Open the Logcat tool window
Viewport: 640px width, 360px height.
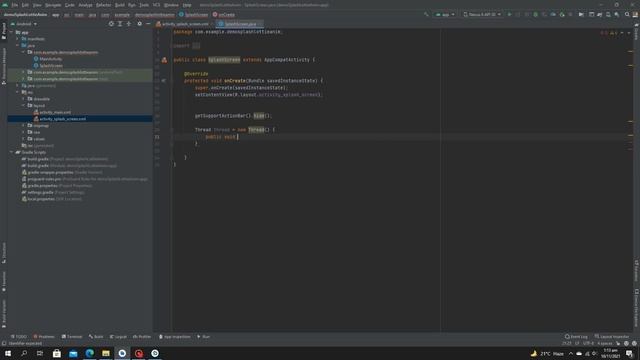click(119, 337)
